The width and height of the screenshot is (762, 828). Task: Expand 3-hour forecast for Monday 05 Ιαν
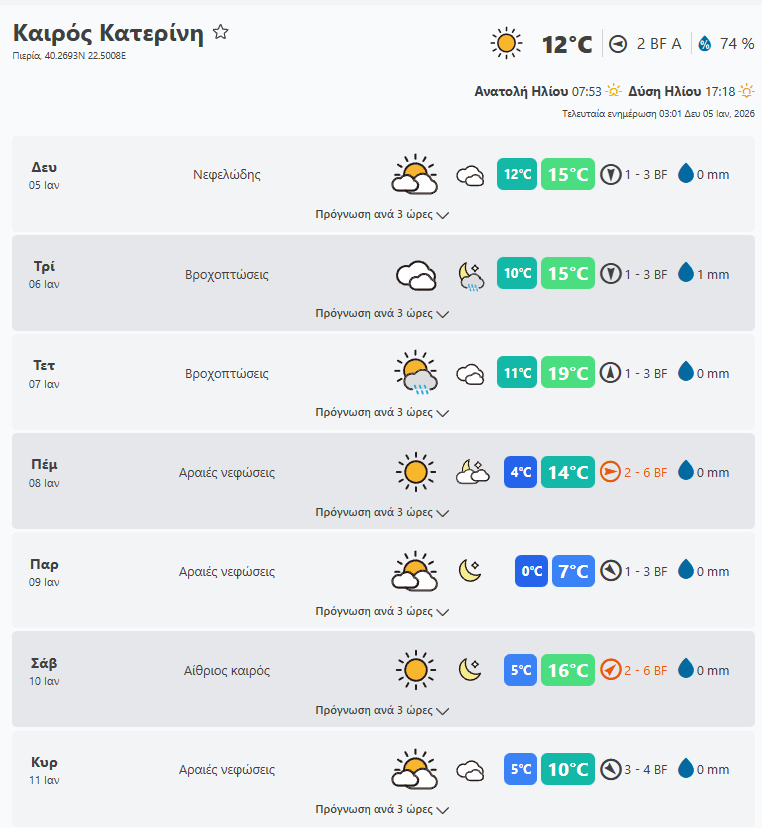(x=382, y=214)
